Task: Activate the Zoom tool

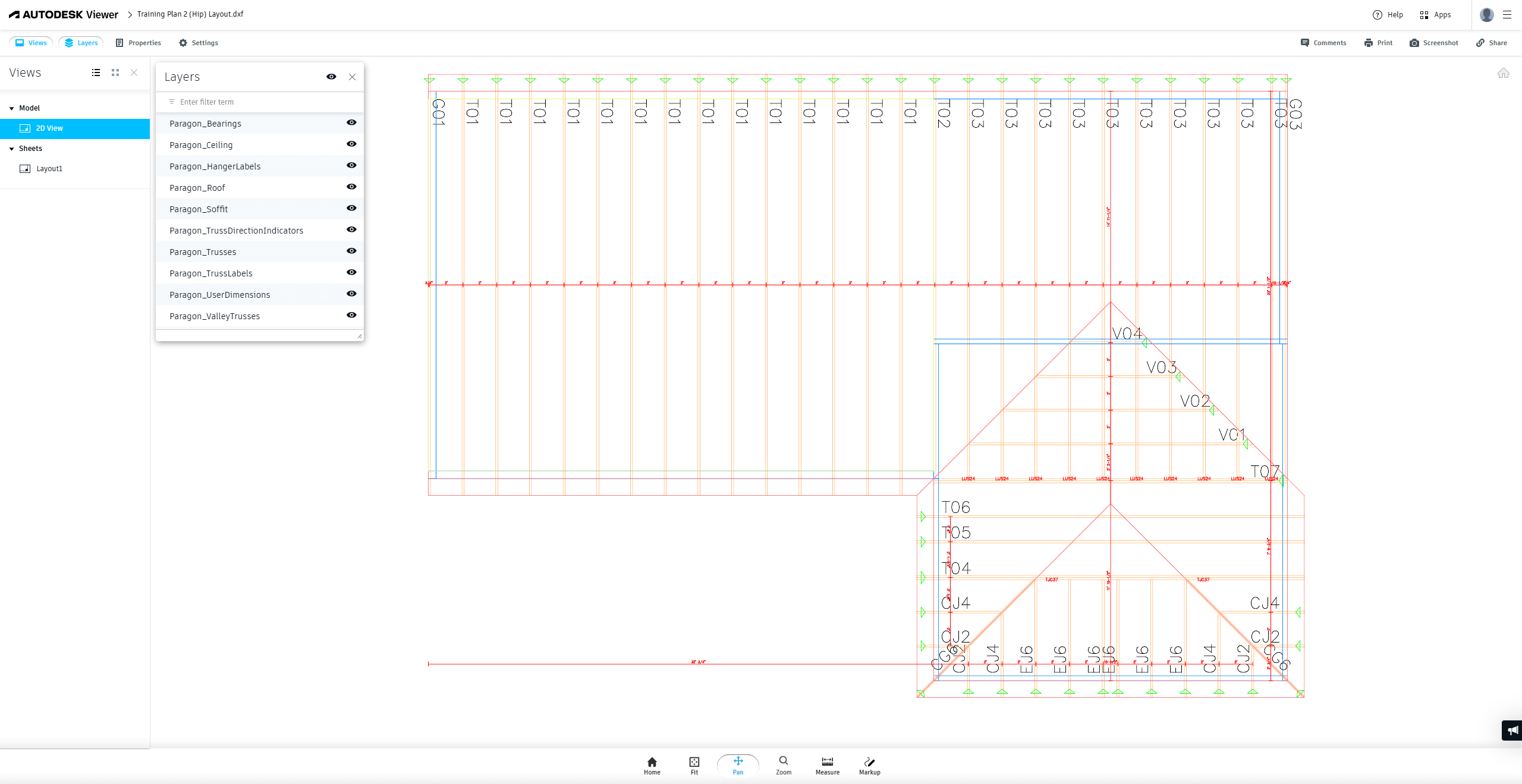Action: (783, 765)
